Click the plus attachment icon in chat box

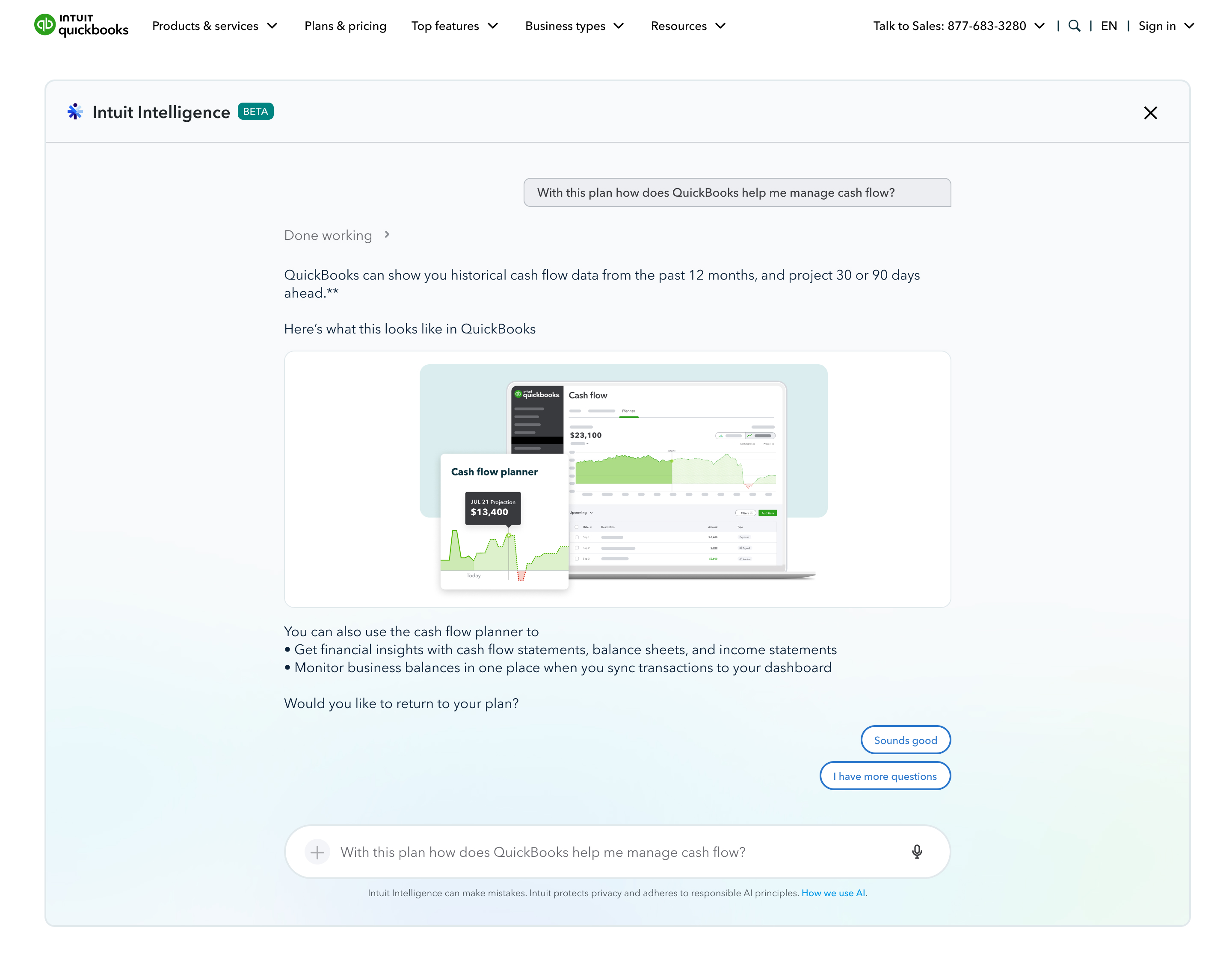pyautogui.click(x=317, y=852)
